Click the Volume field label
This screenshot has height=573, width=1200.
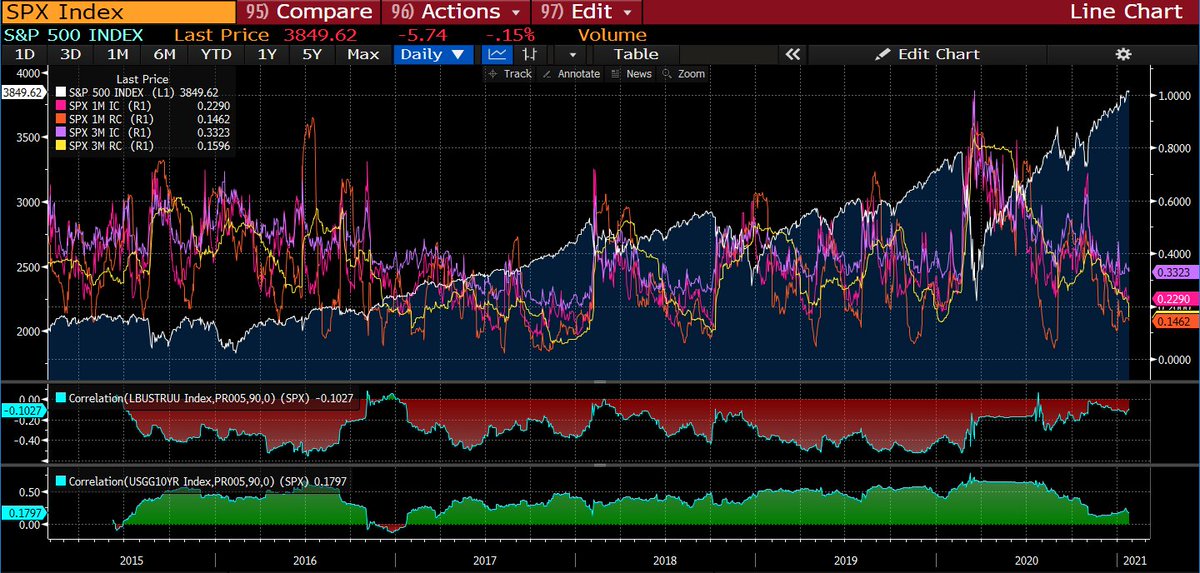pos(612,35)
